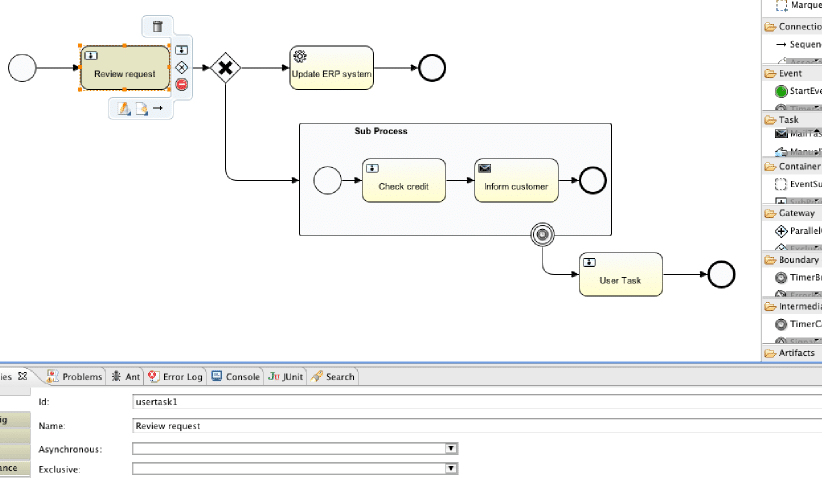Expand the Artifacts palette drawer

coord(792,353)
